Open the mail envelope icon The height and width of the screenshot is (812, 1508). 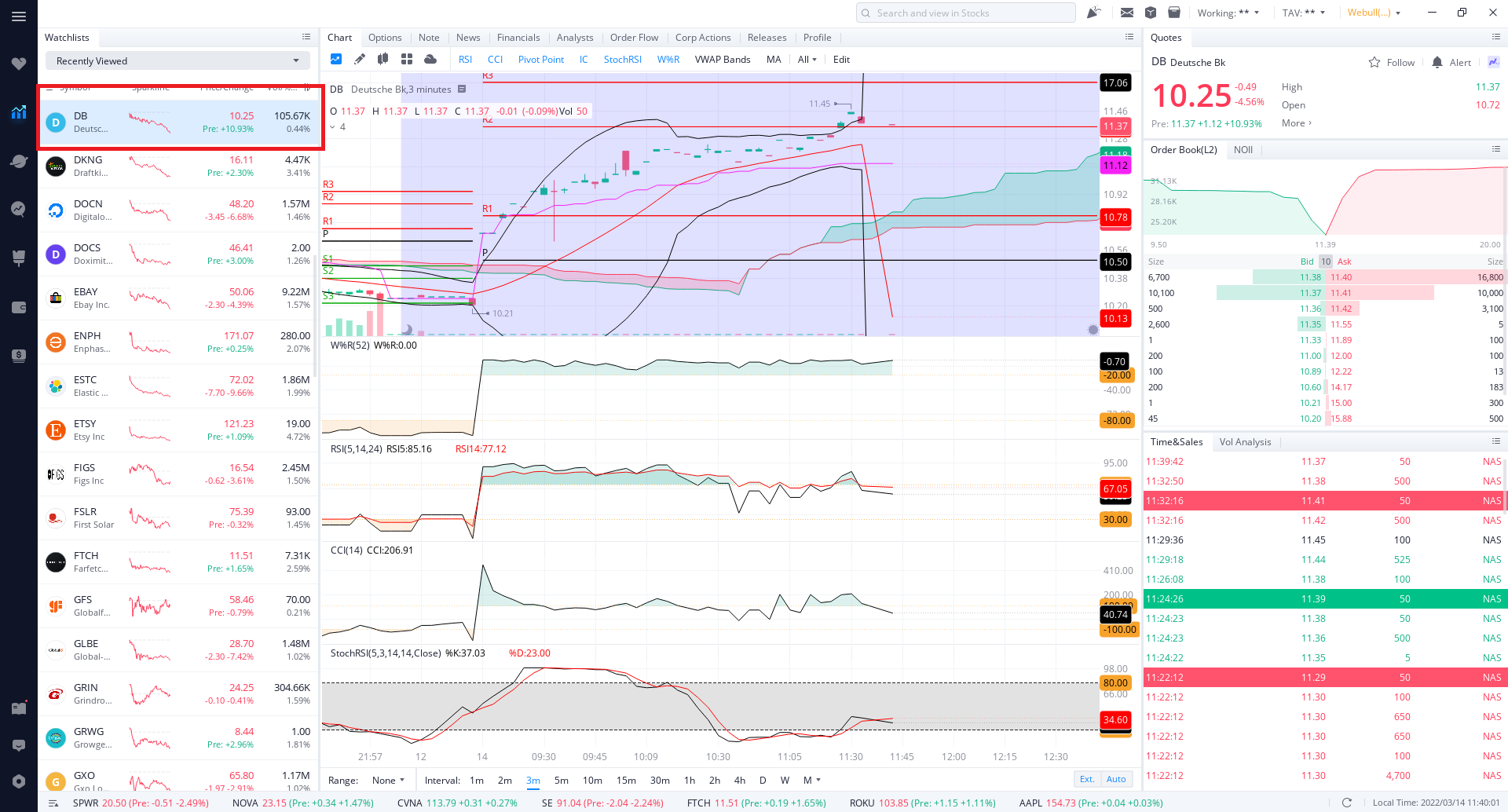pyautogui.click(x=1127, y=13)
